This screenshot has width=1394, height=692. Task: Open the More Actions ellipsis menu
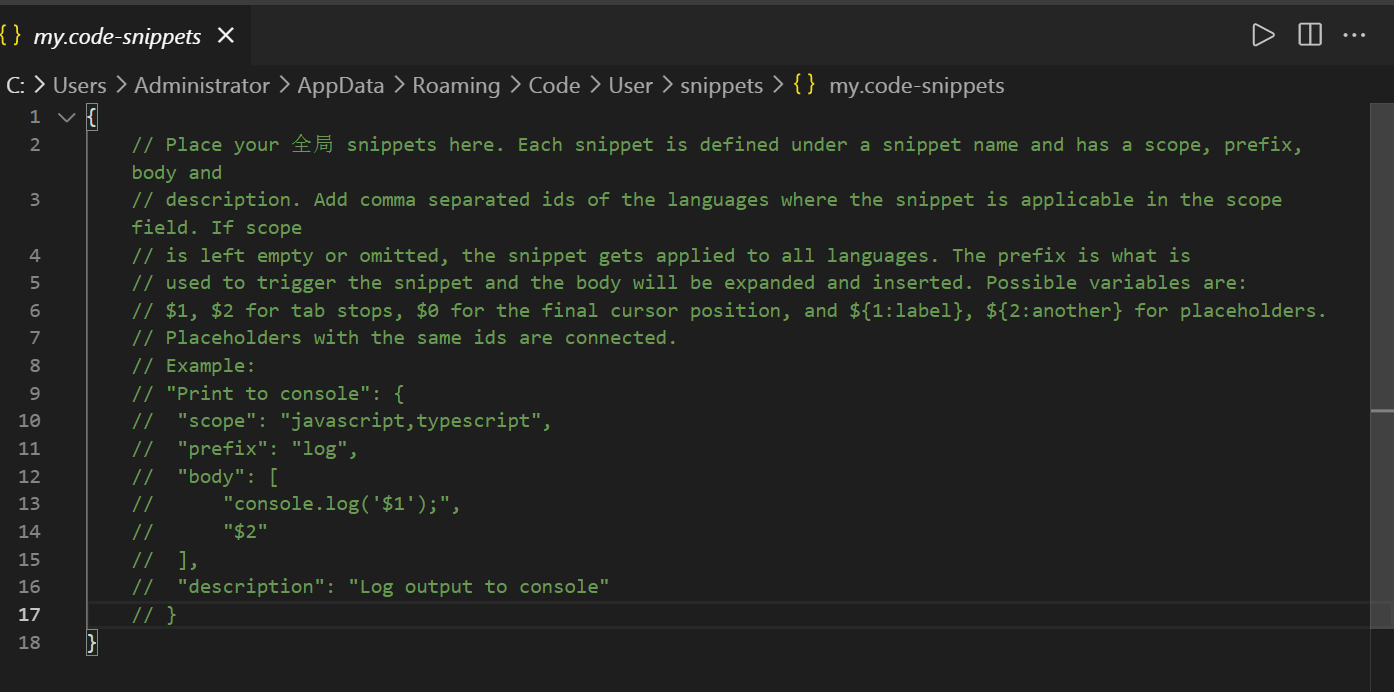coord(1354,35)
